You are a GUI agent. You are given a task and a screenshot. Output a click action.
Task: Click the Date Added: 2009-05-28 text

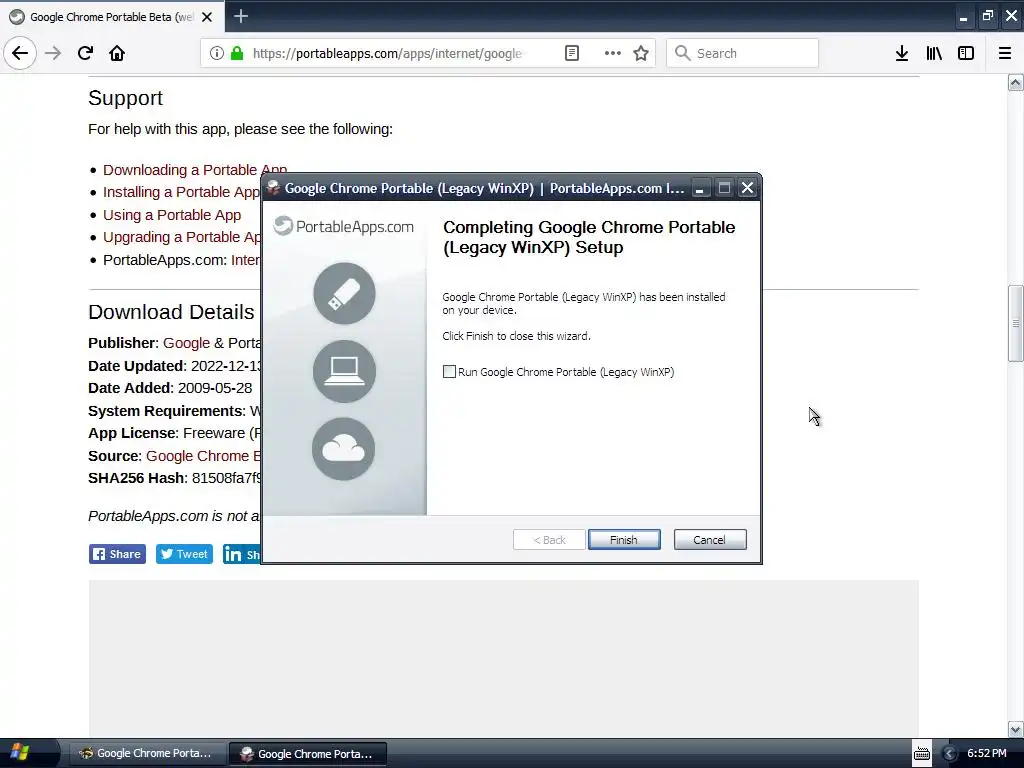click(x=170, y=388)
